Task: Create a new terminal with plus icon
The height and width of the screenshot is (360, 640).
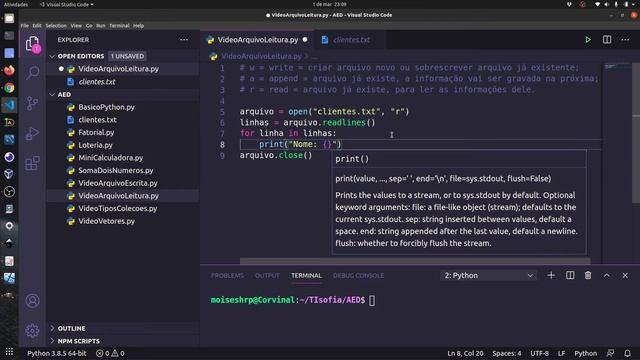Action: tap(551, 276)
